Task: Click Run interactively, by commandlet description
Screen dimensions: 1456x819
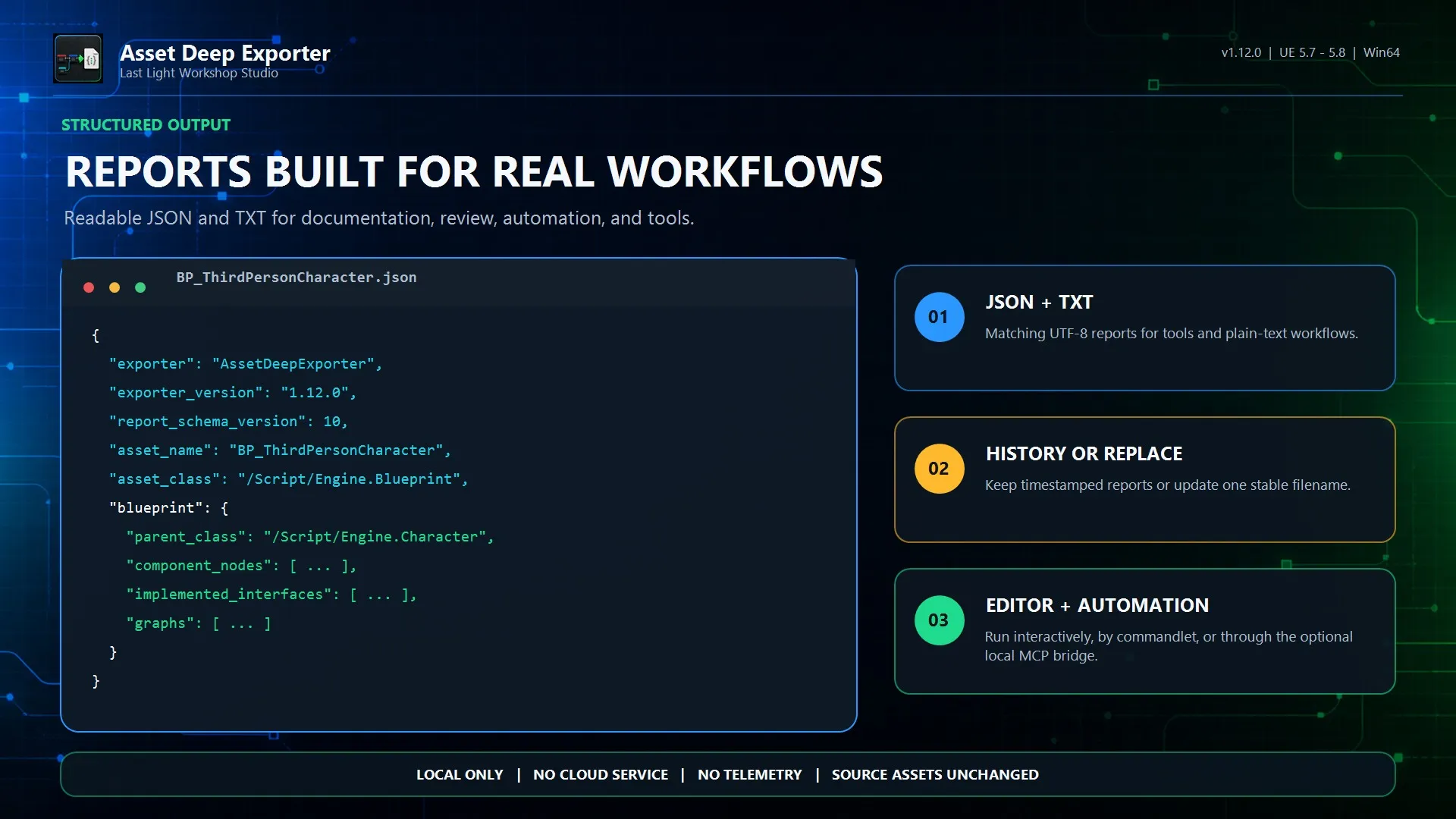Action: (x=1169, y=646)
